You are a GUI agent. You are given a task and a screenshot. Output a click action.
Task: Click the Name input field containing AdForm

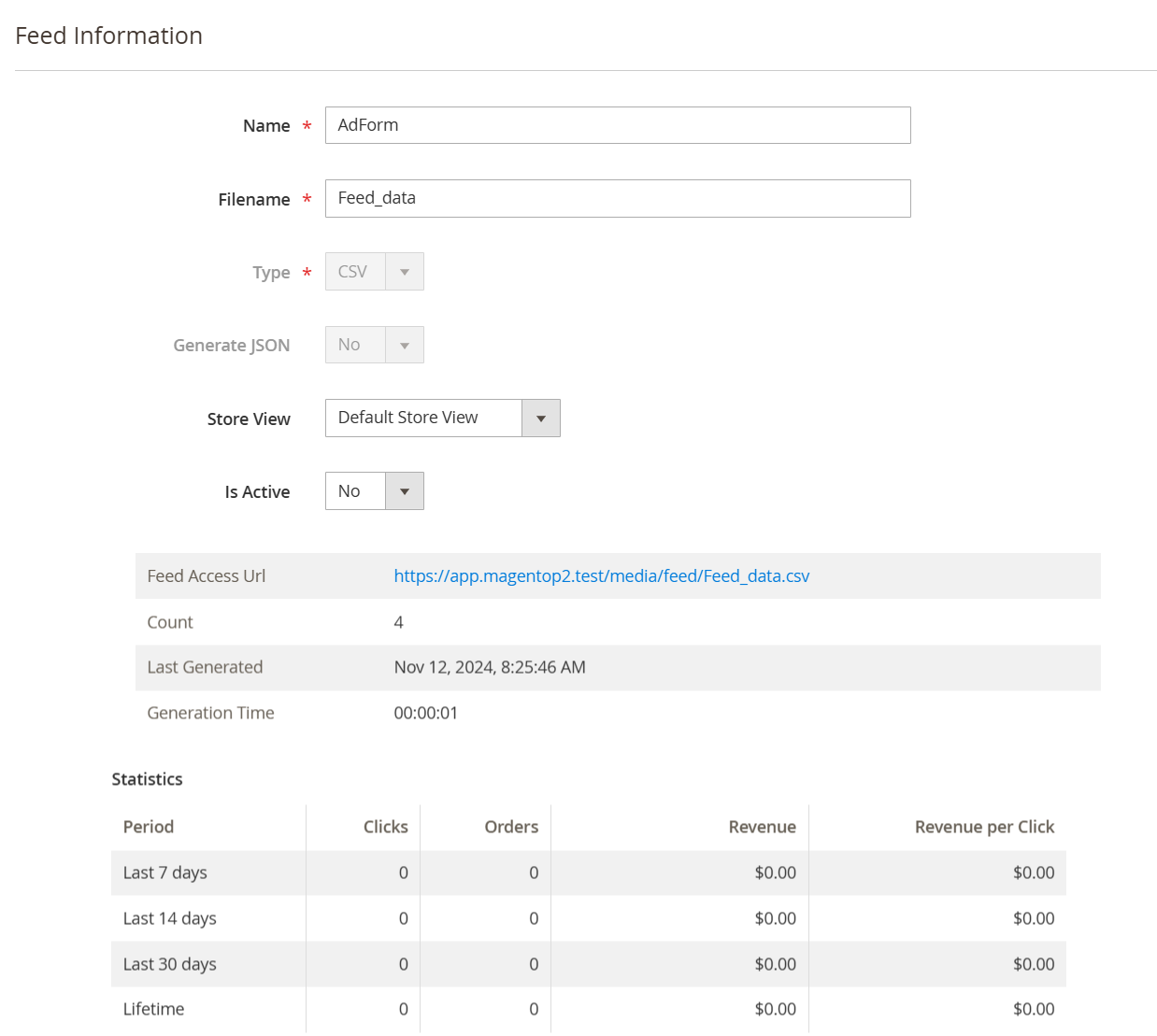[617, 125]
